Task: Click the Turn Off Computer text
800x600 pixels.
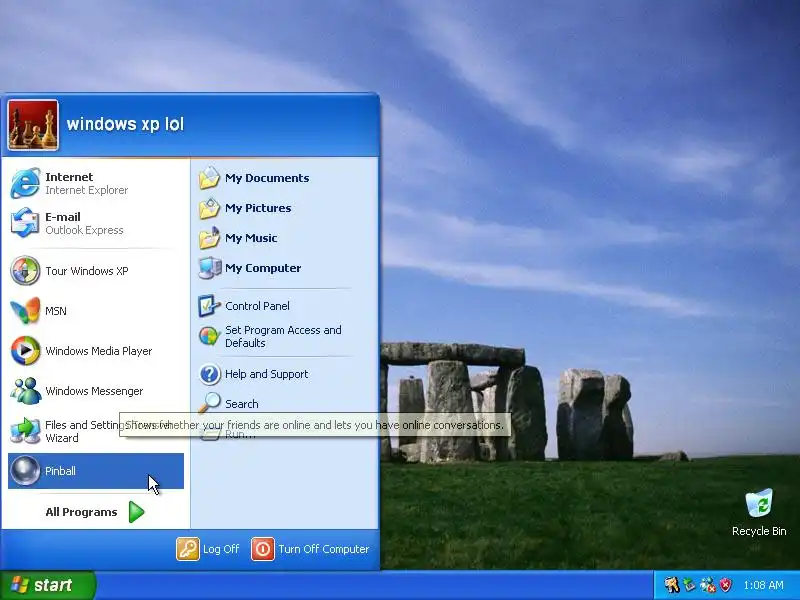Action: pos(323,549)
